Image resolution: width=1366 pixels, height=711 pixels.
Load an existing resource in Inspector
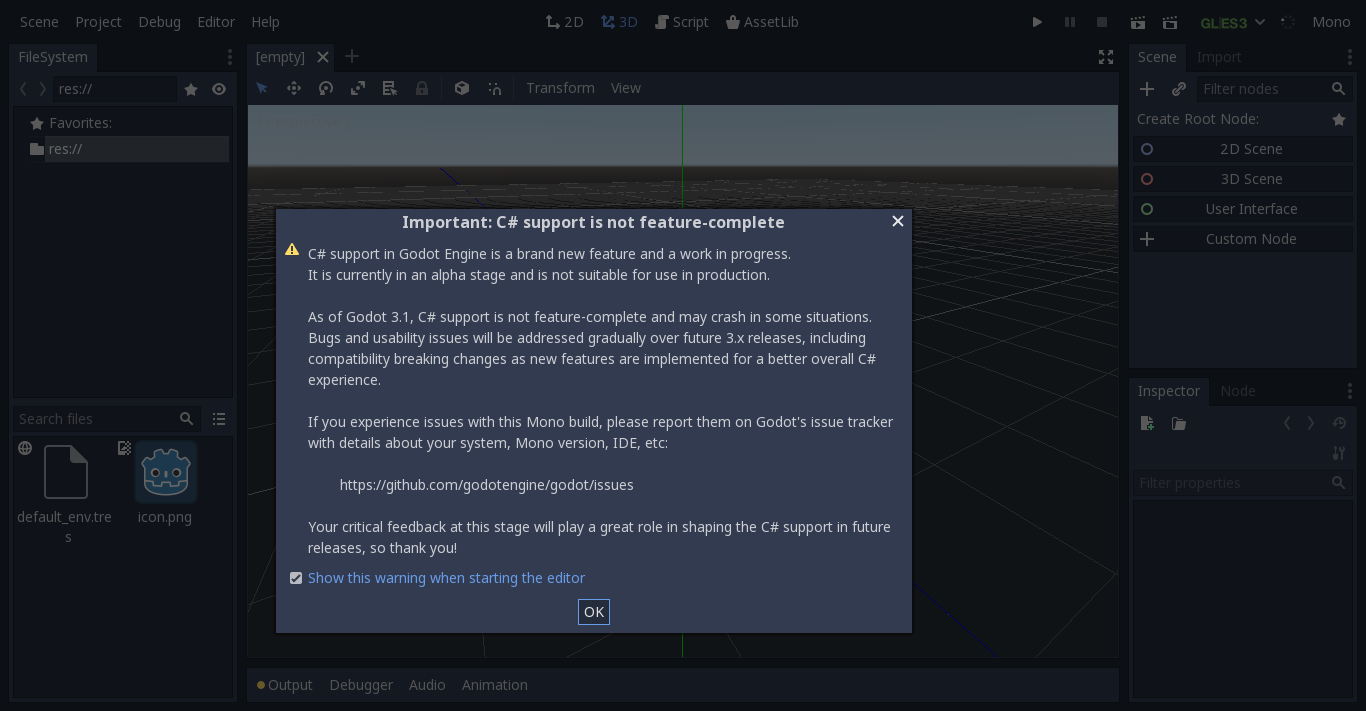coord(1179,423)
